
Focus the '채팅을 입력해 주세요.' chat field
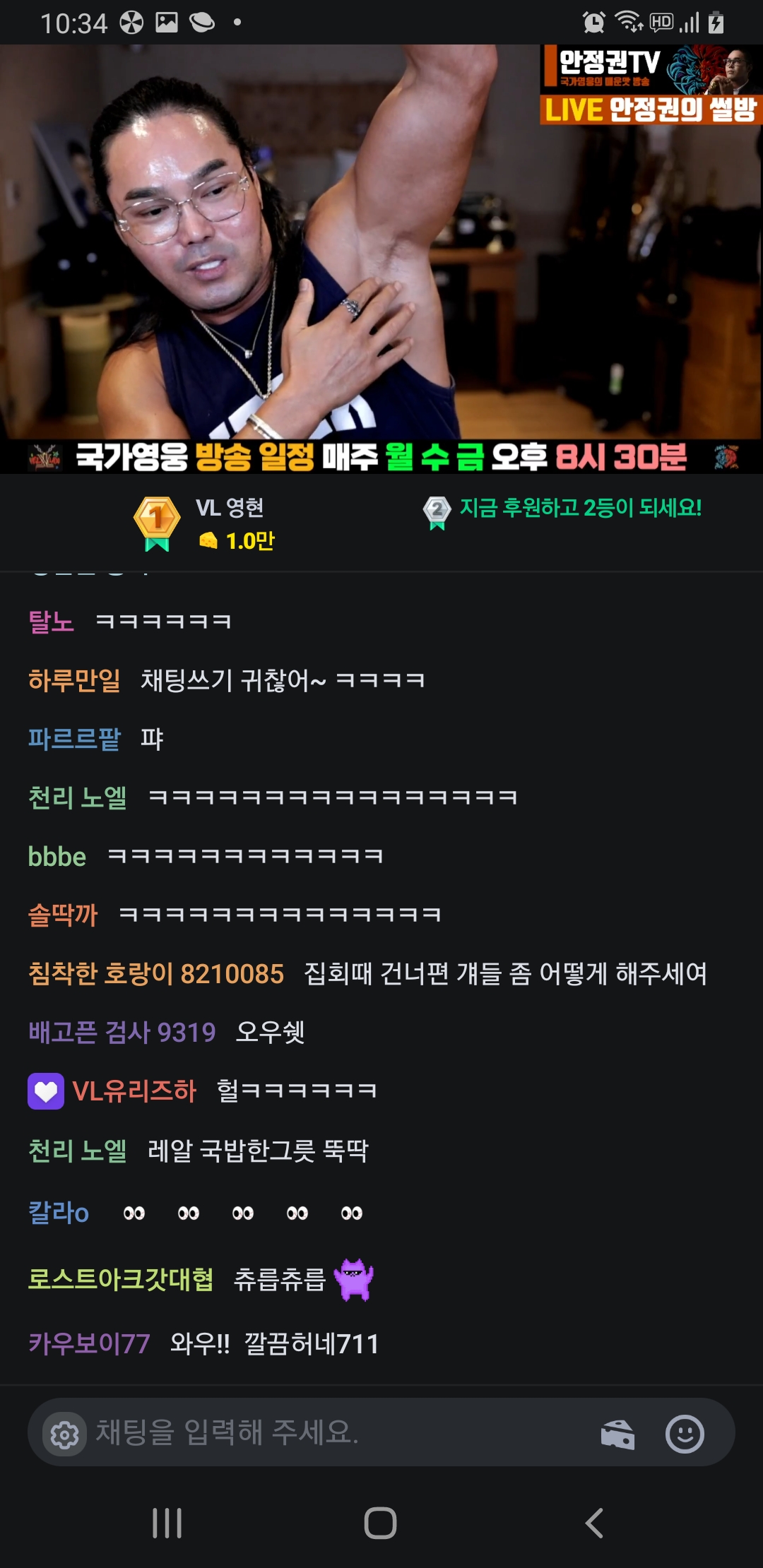tap(339, 1432)
